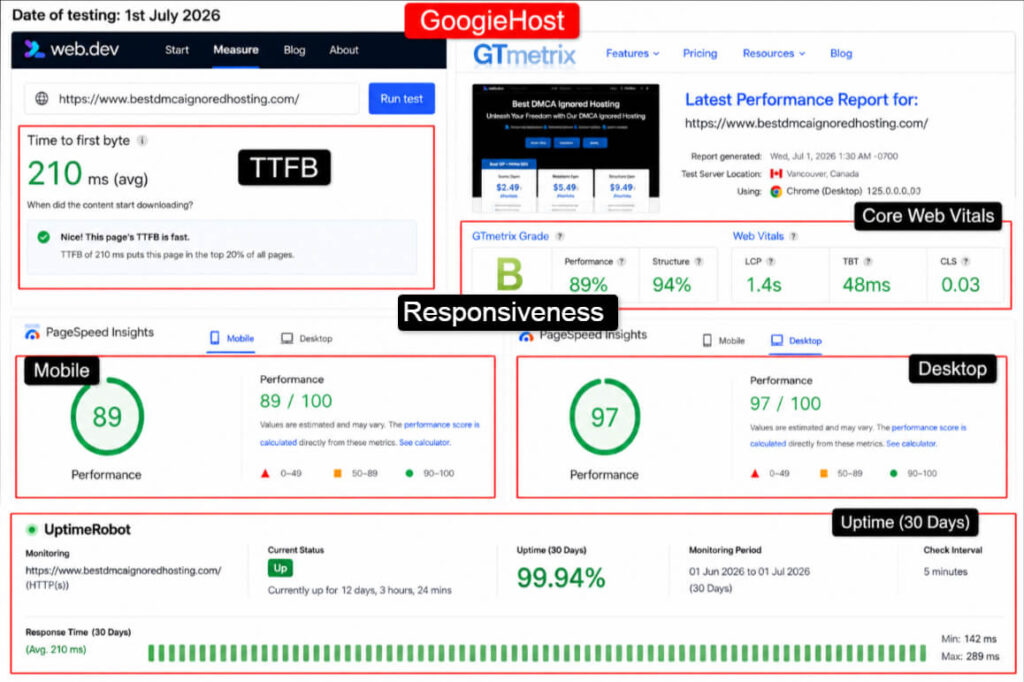This screenshot has width=1024, height=682.
Task: Select the Mobile tab in left PageSpeed panel
Action: (x=231, y=338)
